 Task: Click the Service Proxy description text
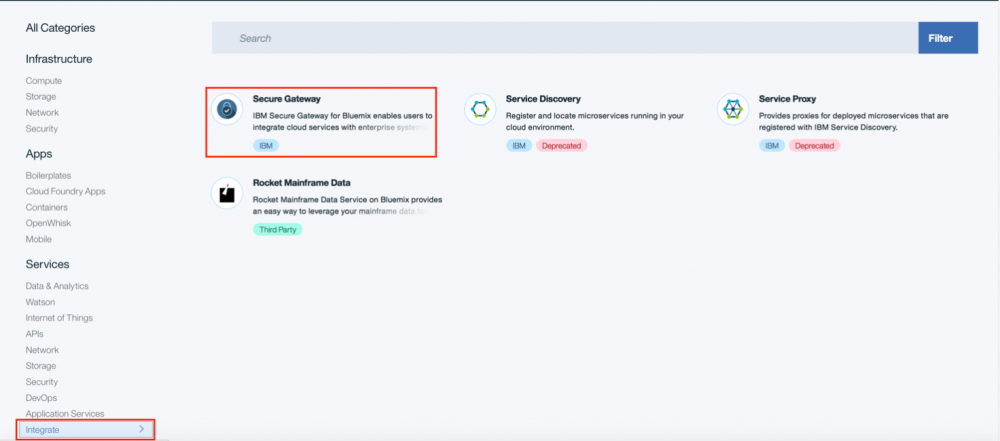coord(854,122)
